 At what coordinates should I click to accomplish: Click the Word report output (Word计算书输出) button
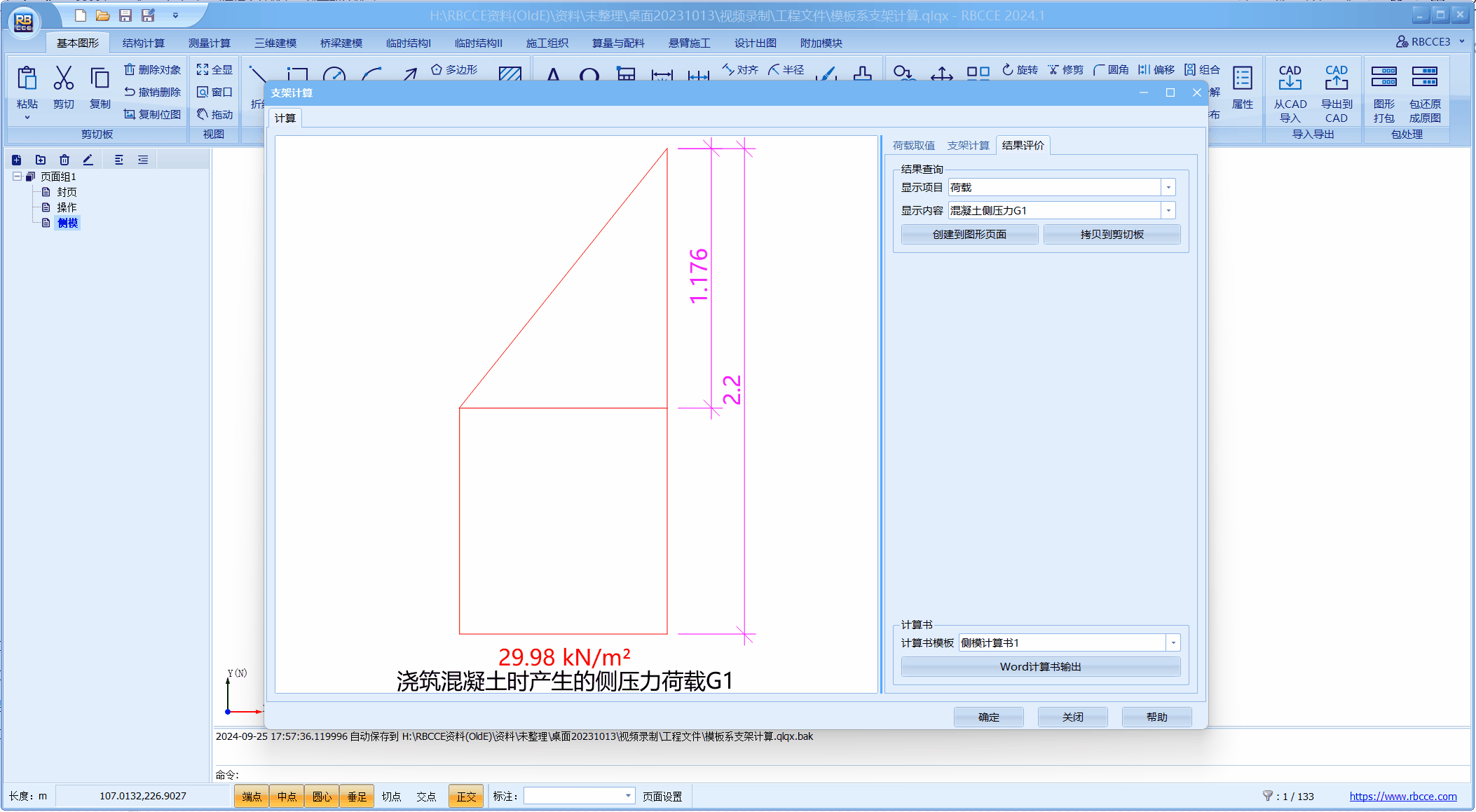click(x=1040, y=667)
